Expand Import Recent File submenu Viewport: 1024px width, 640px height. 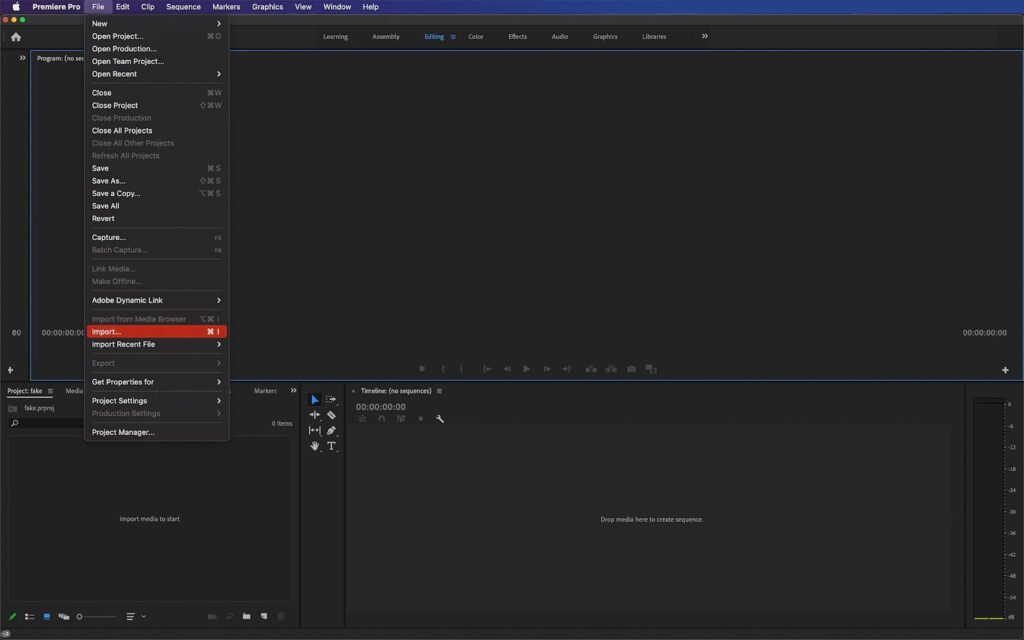pos(156,344)
